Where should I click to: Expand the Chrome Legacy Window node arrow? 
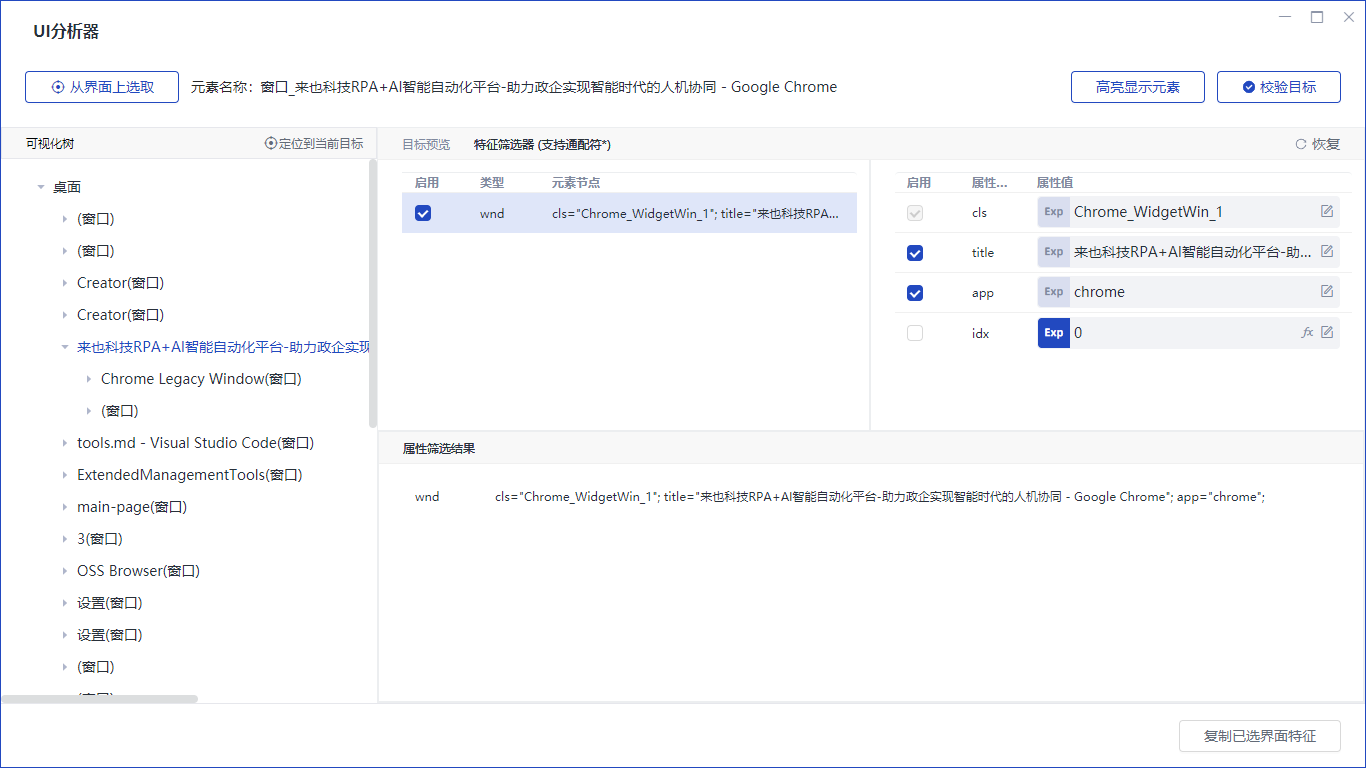[x=89, y=379]
